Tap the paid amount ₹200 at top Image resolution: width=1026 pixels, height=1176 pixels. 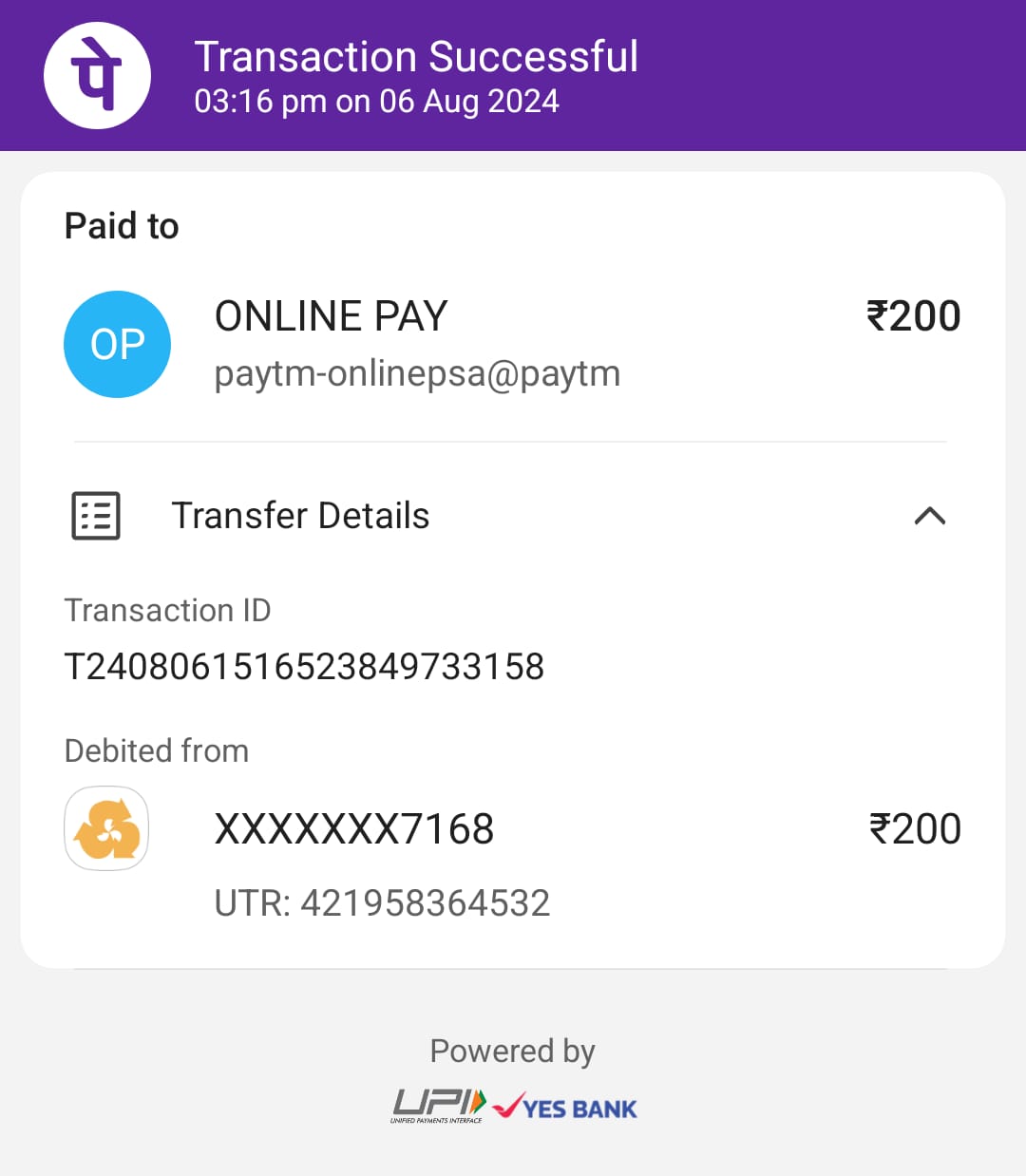click(913, 316)
